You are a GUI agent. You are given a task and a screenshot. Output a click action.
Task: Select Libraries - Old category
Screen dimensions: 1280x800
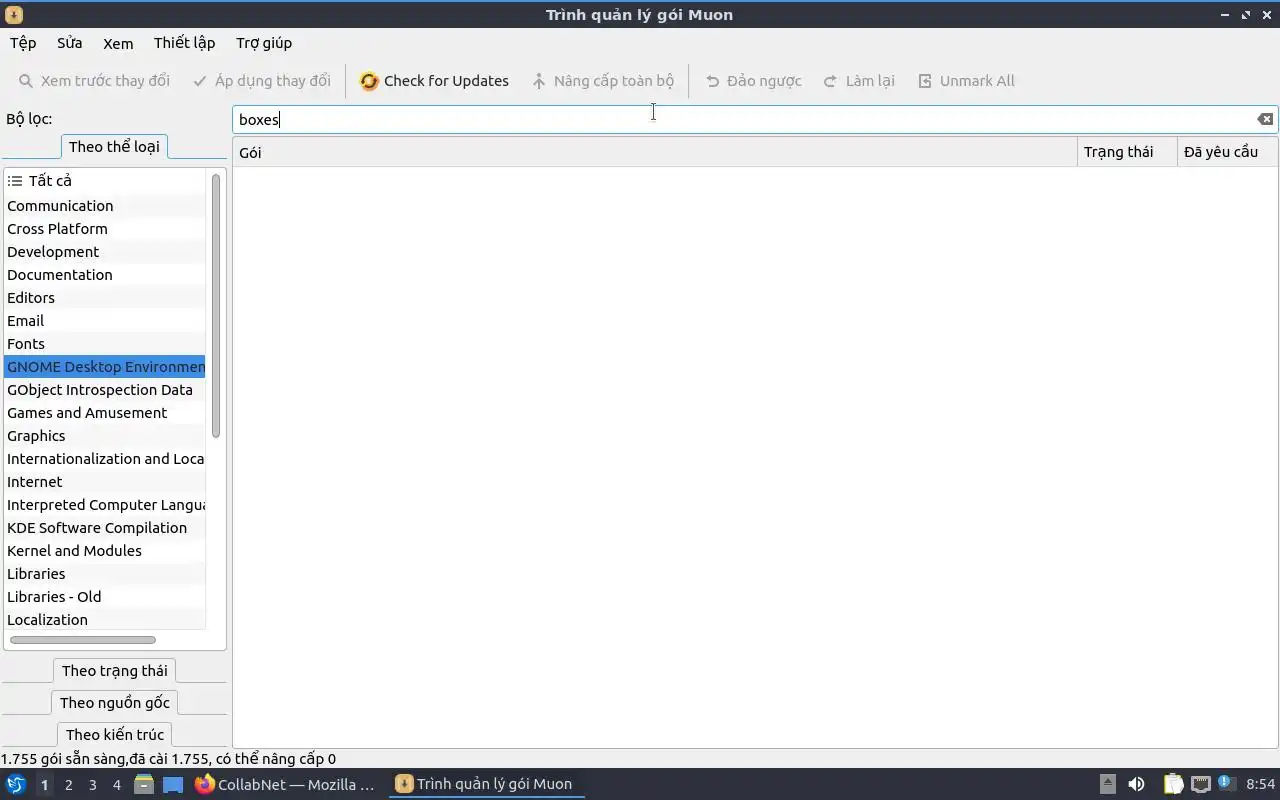coord(105,597)
